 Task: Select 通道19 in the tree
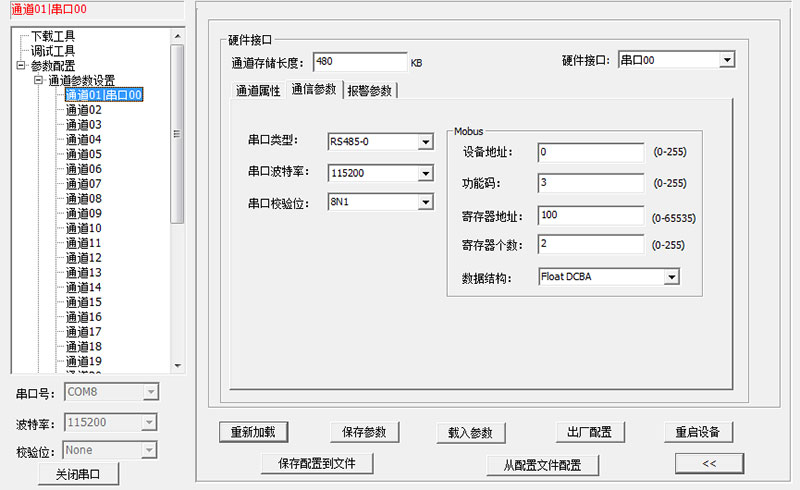click(84, 361)
